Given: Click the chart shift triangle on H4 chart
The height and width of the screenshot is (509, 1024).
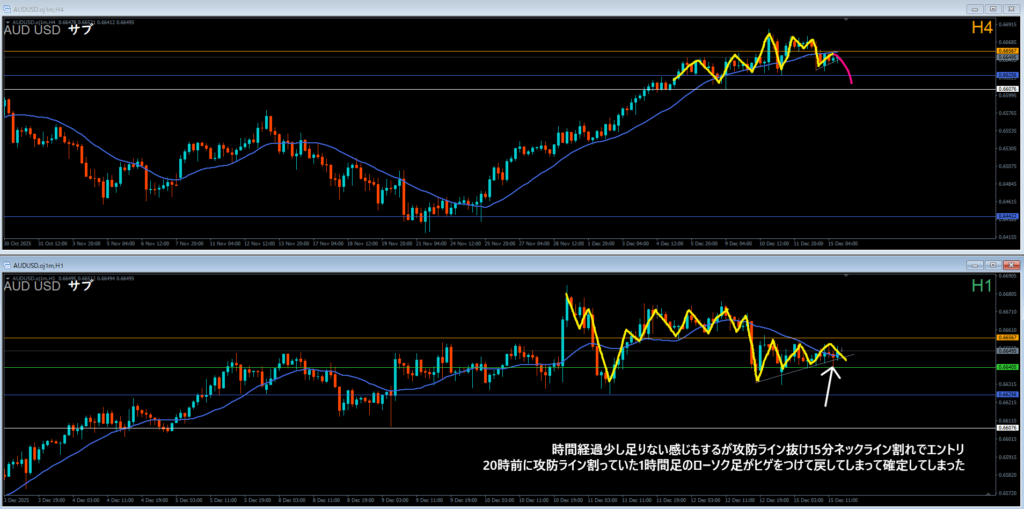Looking at the screenshot, I should click(x=848, y=20).
